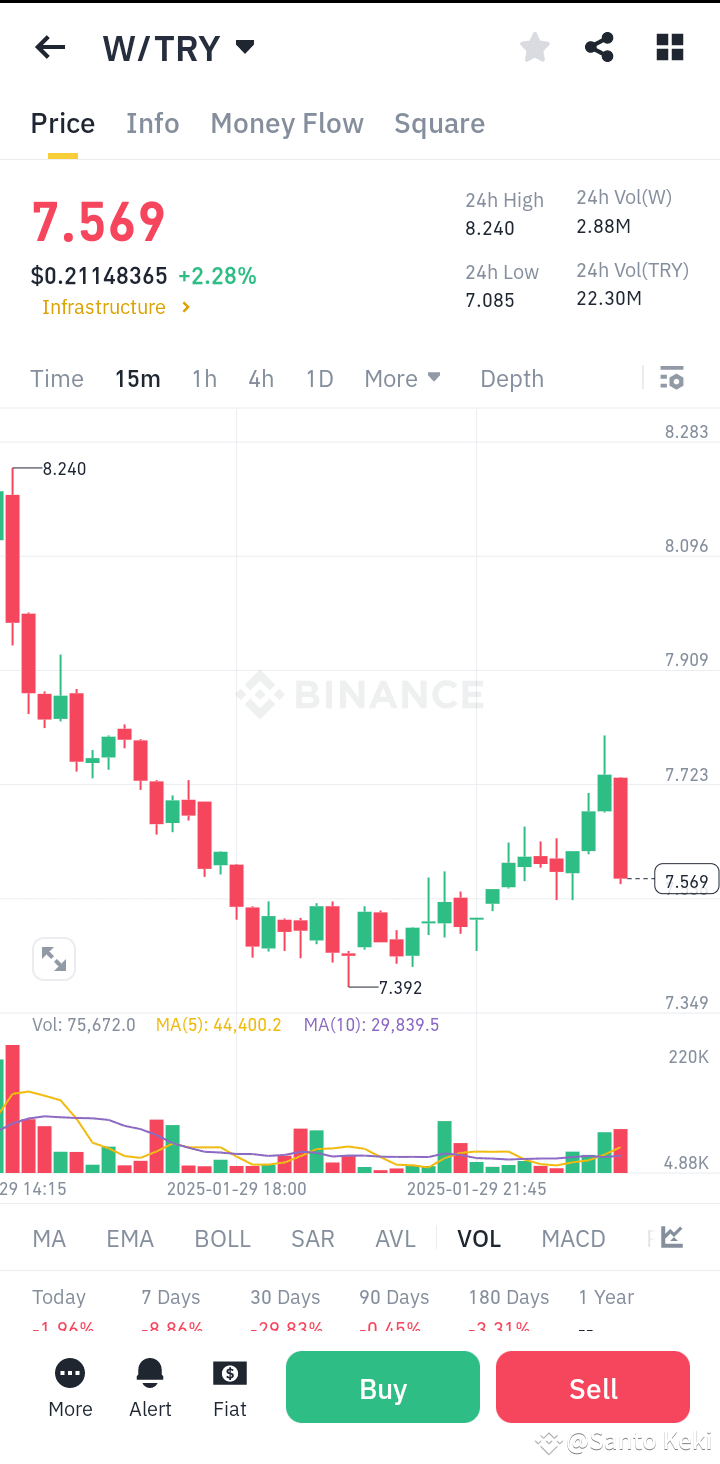Viewport: 720px width, 1464px height.
Task: Expand chart to fullscreen via arrows icon
Action: (x=53, y=958)
